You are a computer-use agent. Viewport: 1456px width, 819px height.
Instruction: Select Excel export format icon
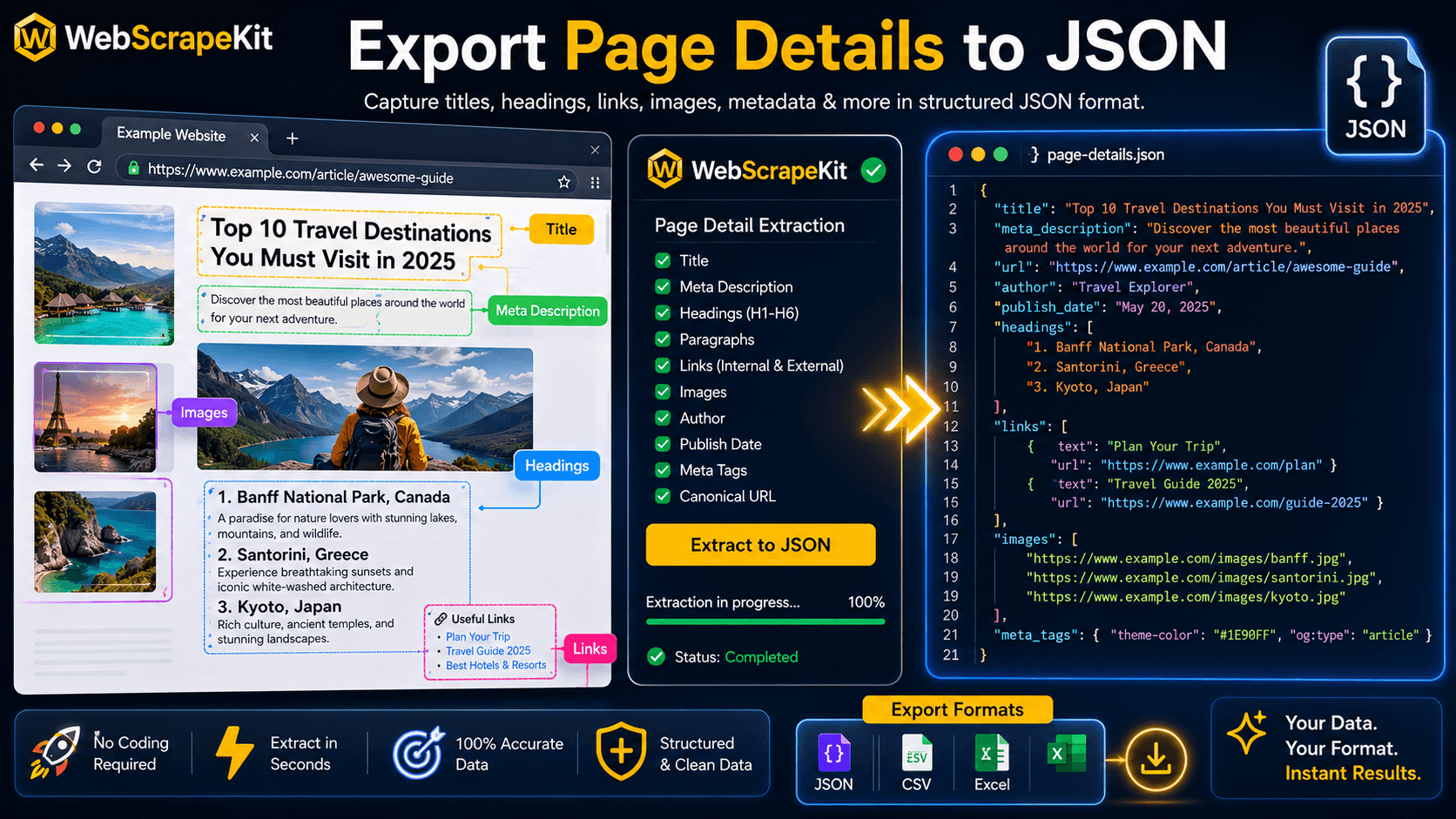(x=992, y=753)
